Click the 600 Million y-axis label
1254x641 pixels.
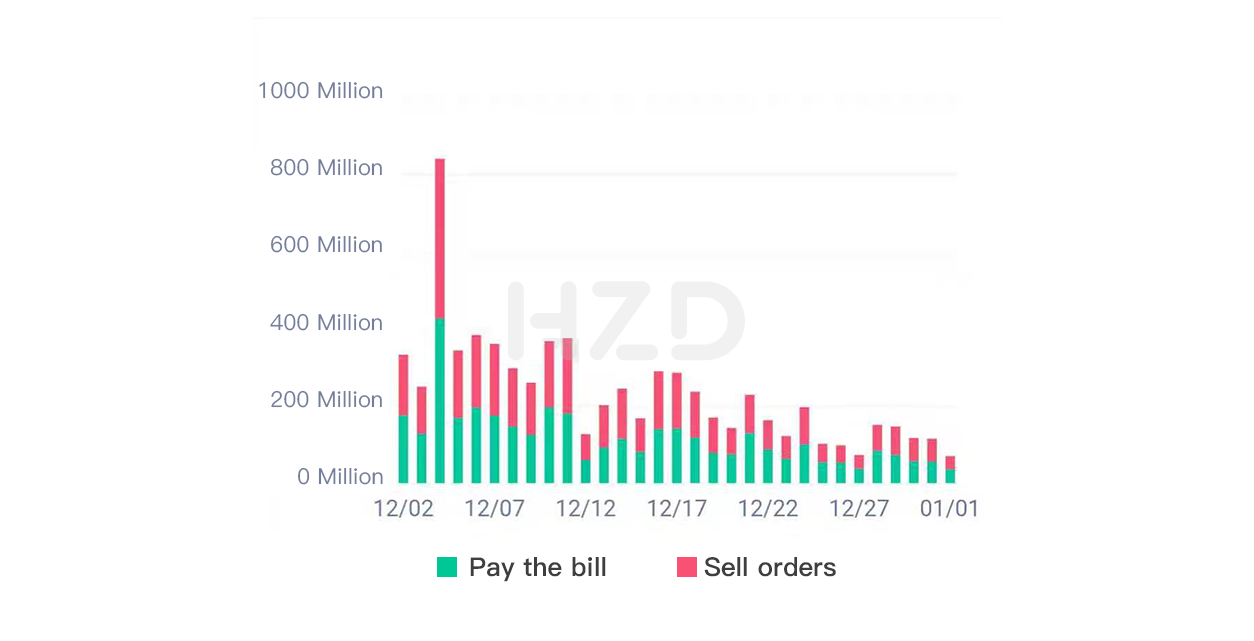click(326, 245)
